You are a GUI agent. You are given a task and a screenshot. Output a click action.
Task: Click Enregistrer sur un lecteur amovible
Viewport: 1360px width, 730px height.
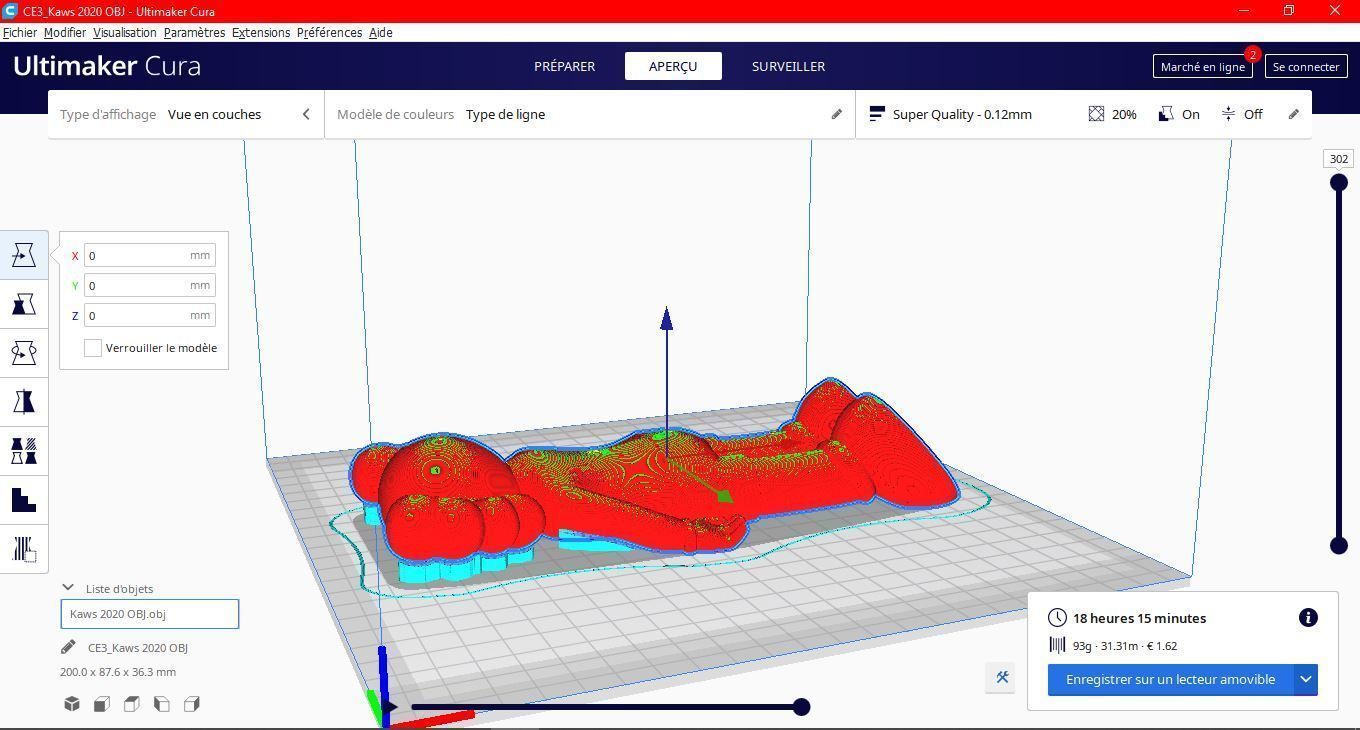1170,679
